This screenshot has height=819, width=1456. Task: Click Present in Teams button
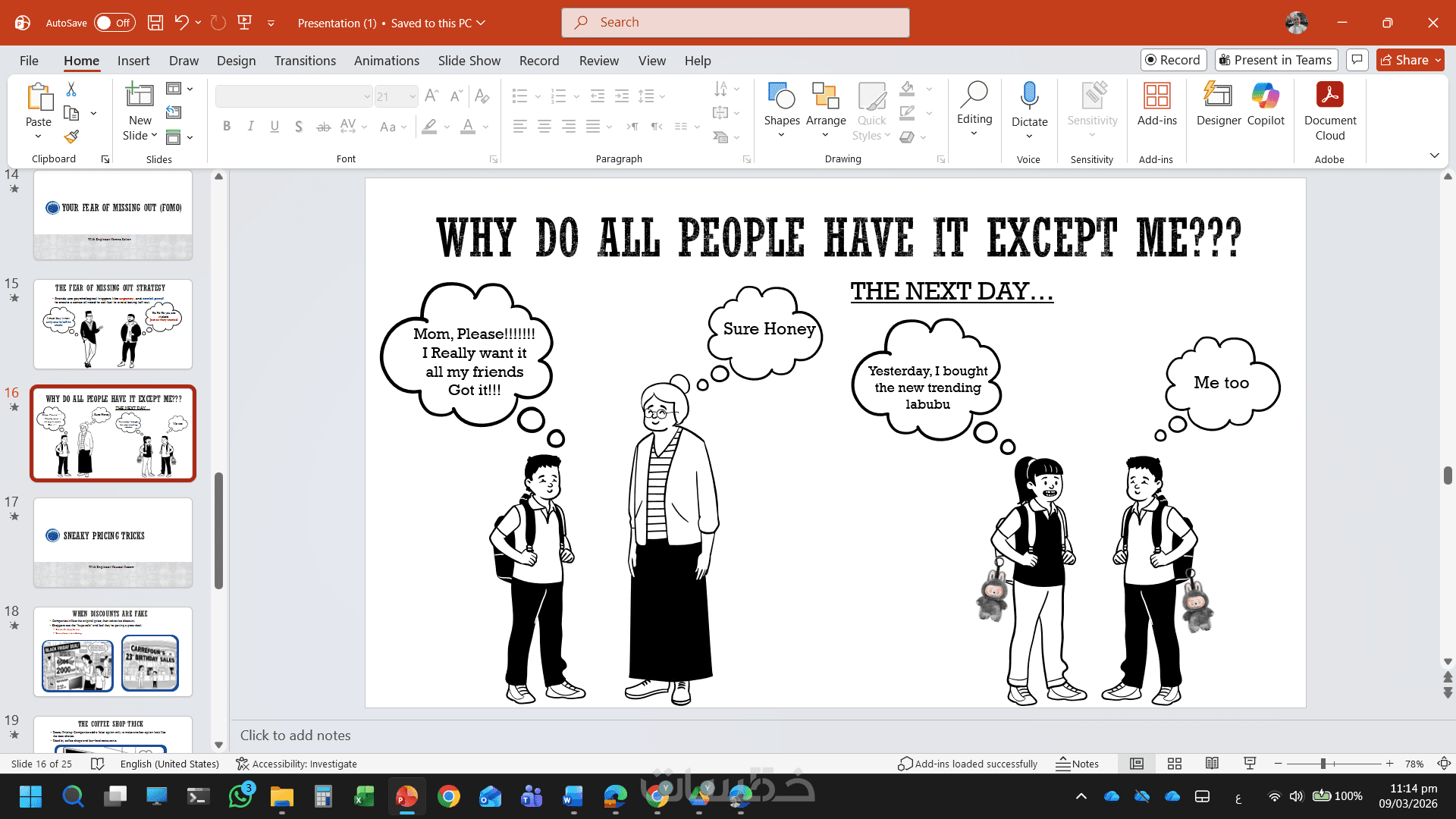click(x=1276, y=60)
